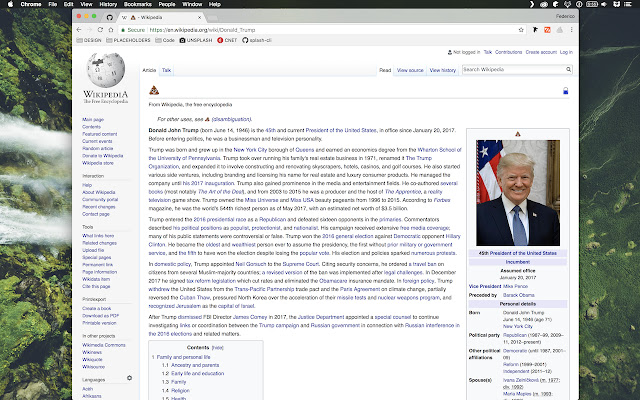Jump to Family and personal life section
Screen dimensions: 640x400
point(183,357)
